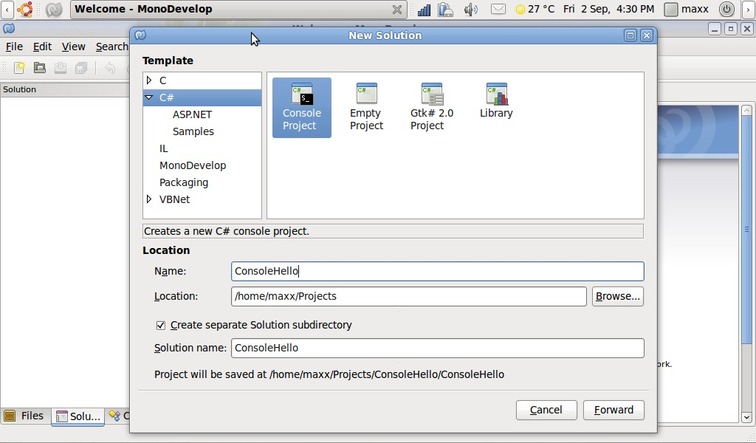This screenshot has height=443, width=756.
Task: Click the clock showing Fri 2 Sep
Action: click(x=608, y=9)
